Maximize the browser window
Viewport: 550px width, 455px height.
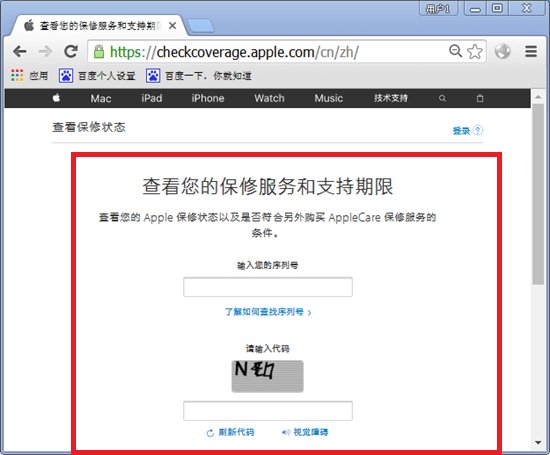[x=497, y=8]
